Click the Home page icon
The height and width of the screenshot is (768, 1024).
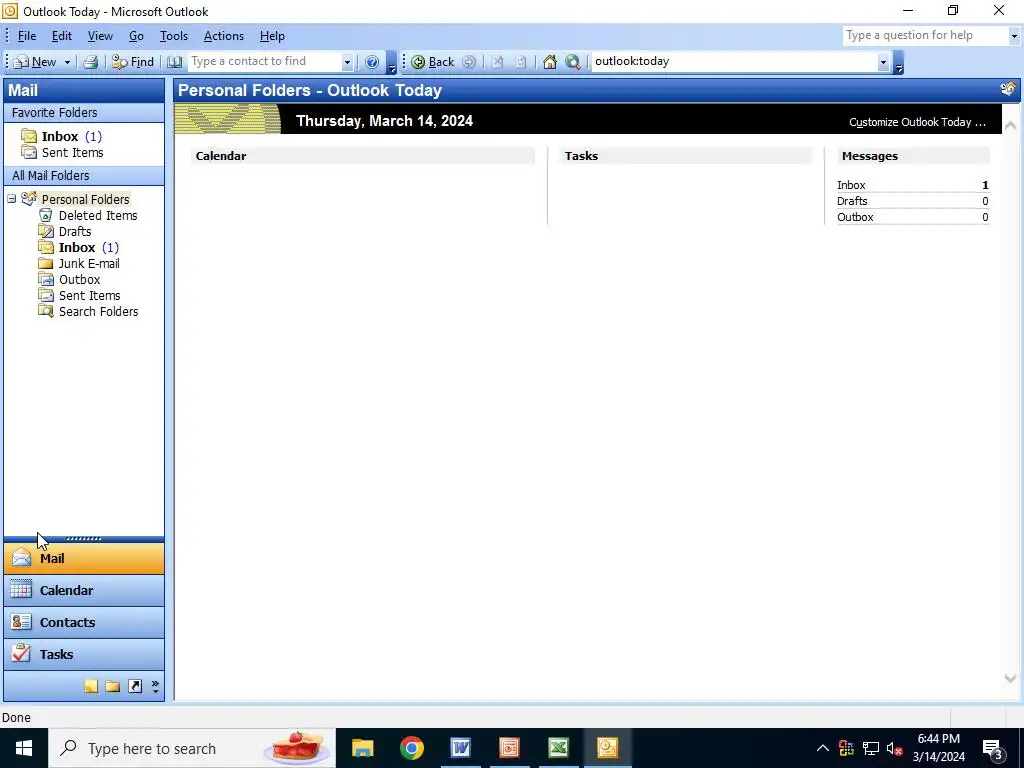point(550,62)
